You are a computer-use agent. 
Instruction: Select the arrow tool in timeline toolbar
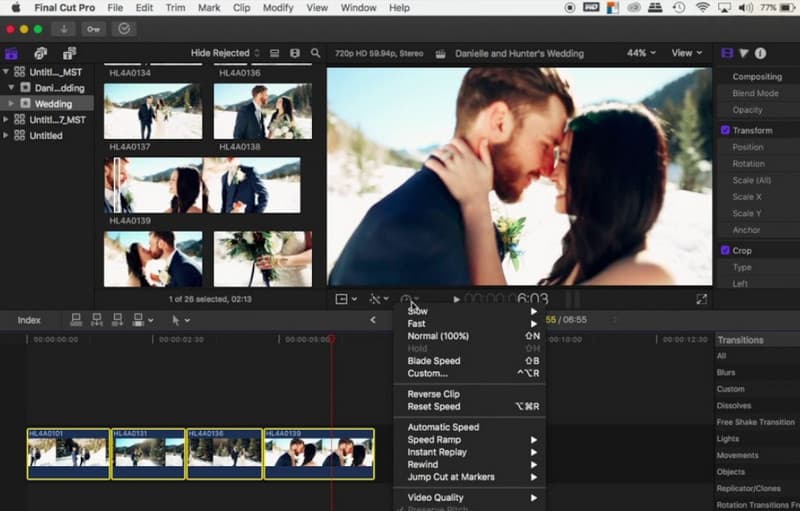[176, 320]
